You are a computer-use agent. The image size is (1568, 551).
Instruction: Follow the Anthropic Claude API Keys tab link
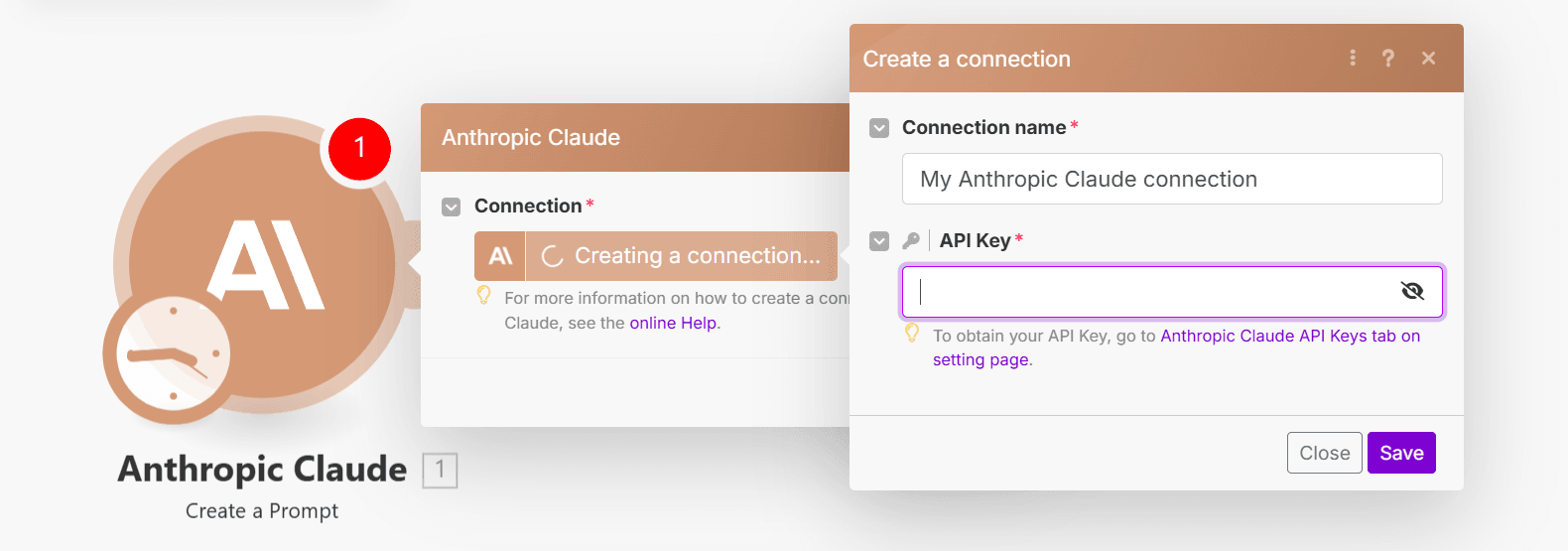coord(1289,337)
